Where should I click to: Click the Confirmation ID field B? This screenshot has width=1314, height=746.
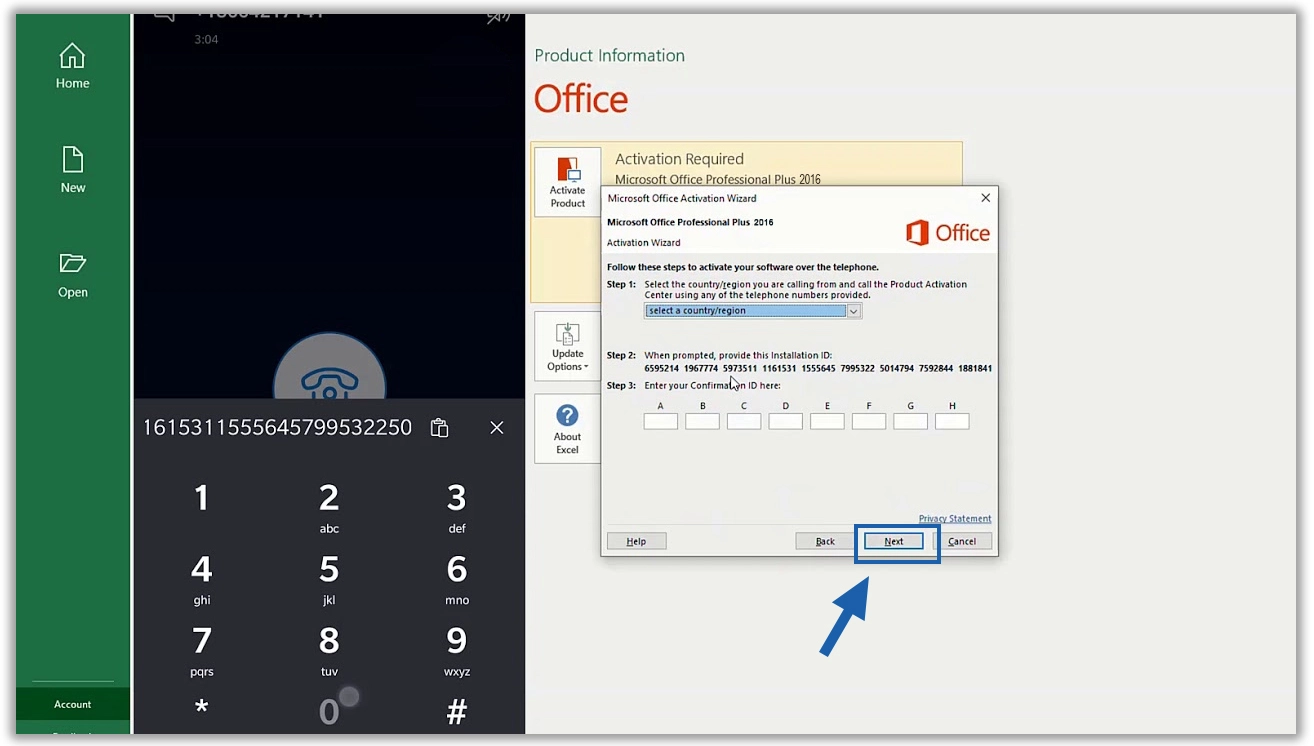[x=702, y=421]
